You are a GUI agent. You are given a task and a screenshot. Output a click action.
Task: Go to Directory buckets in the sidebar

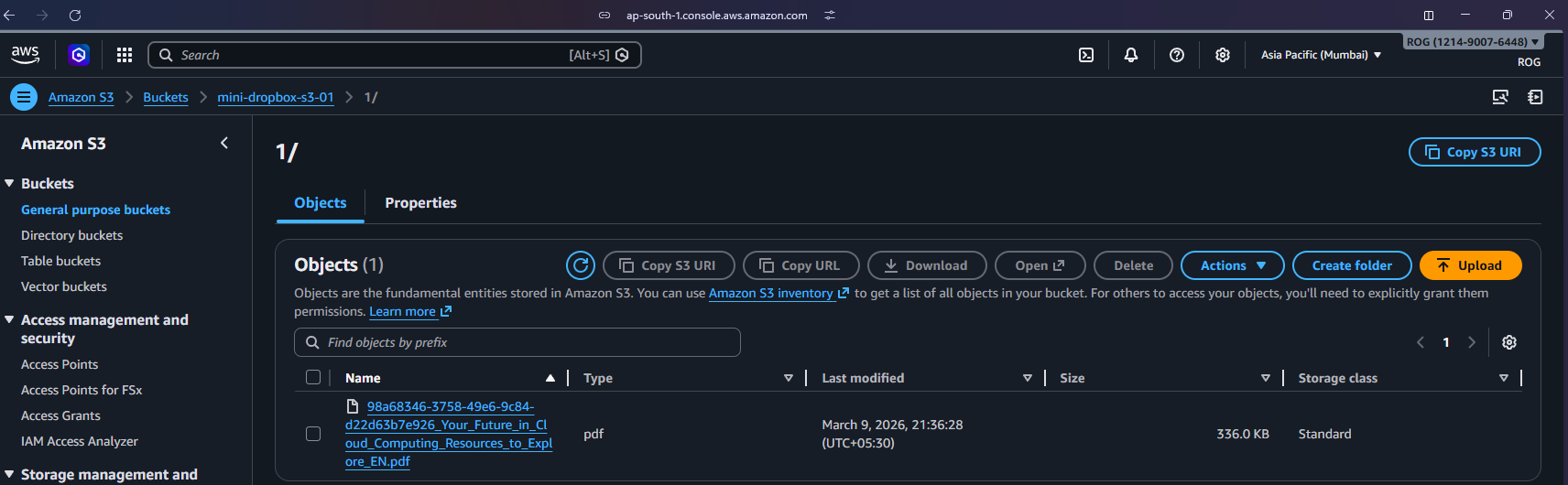[71, 235]
